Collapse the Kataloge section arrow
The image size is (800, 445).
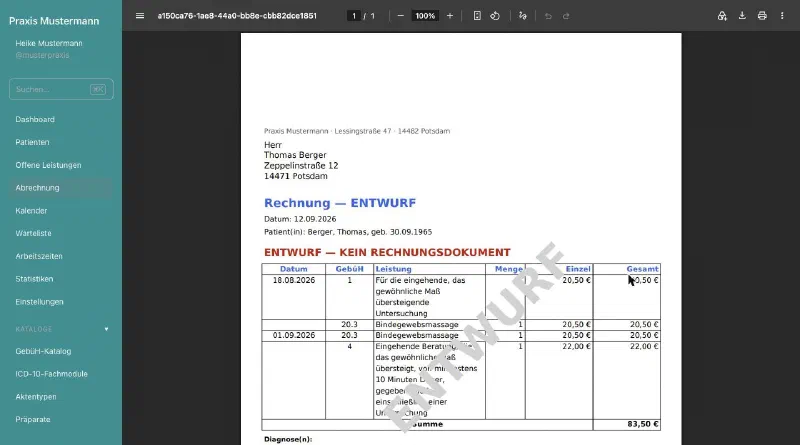106,329
